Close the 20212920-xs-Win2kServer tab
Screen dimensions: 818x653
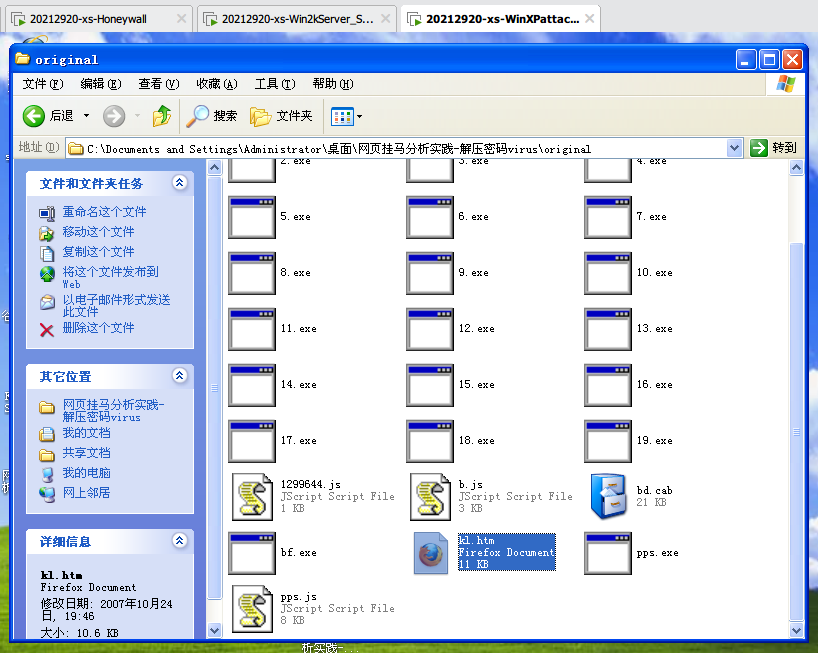[385, 19]
